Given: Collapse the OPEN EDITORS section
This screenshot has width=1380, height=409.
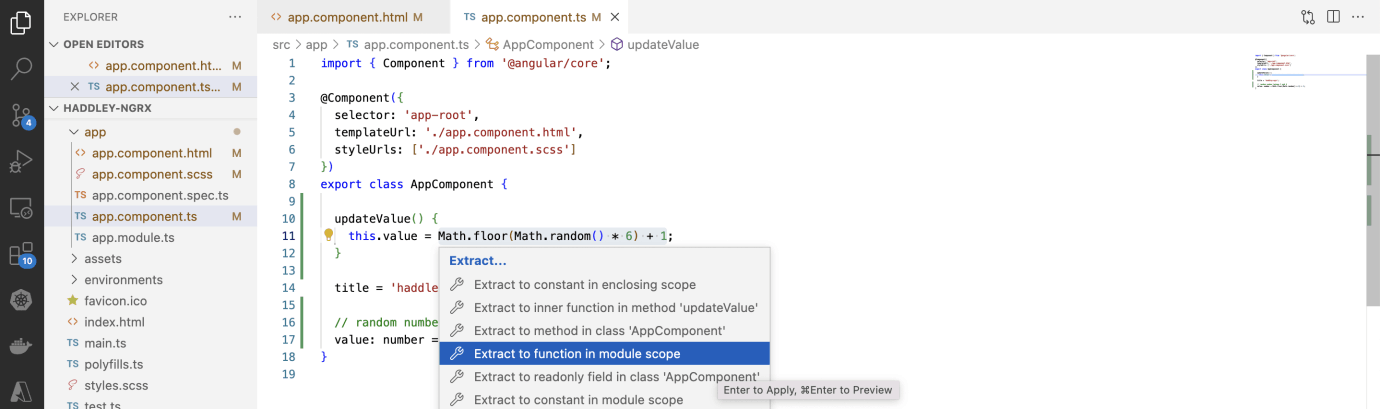Looking at the screenshot, I should (55, 44).
